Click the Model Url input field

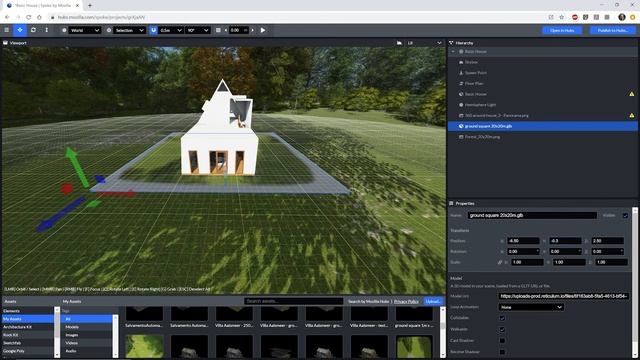click(564, 296)
